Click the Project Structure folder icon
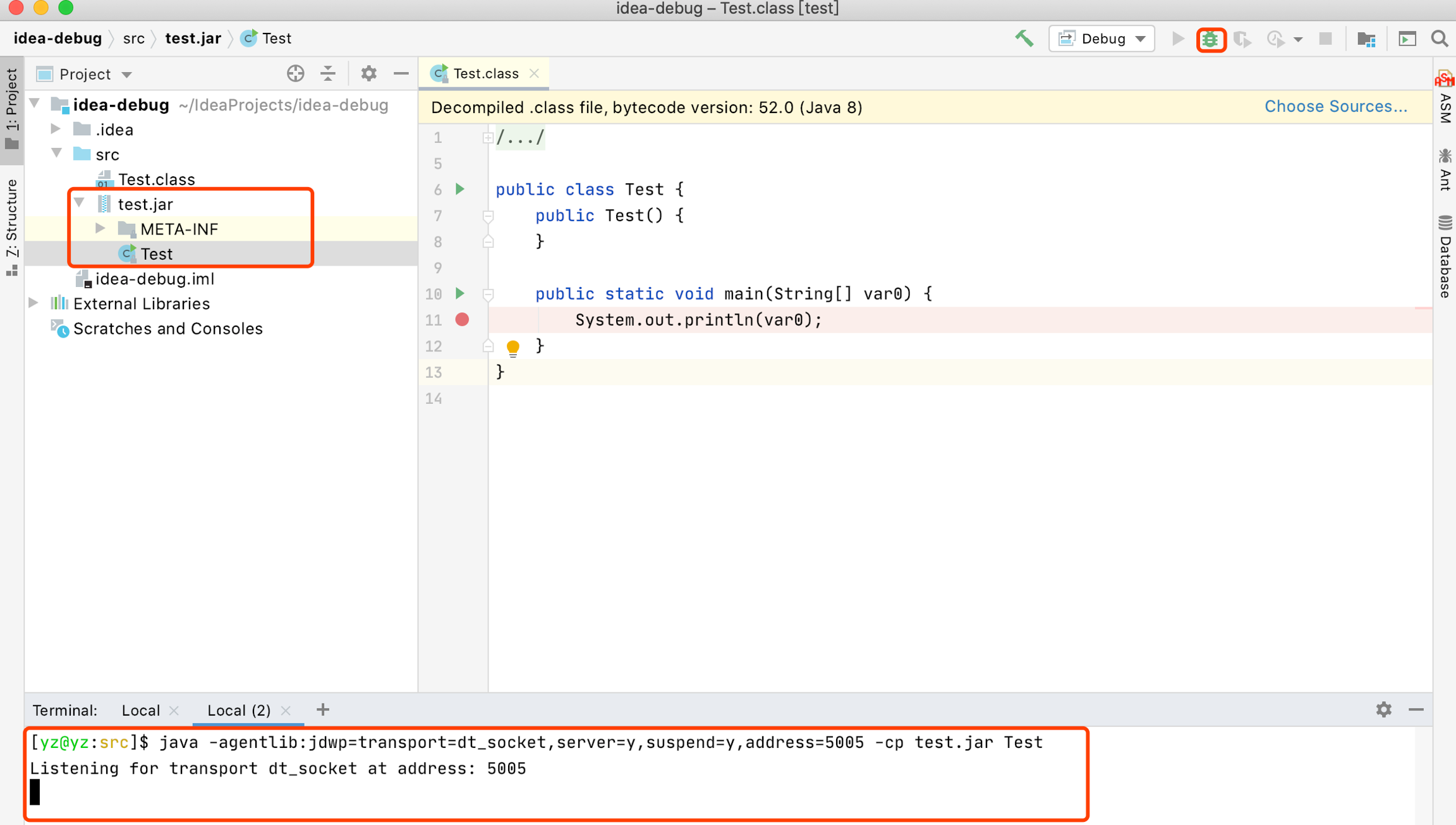 pyautogui.click(x=1366, y=39)
